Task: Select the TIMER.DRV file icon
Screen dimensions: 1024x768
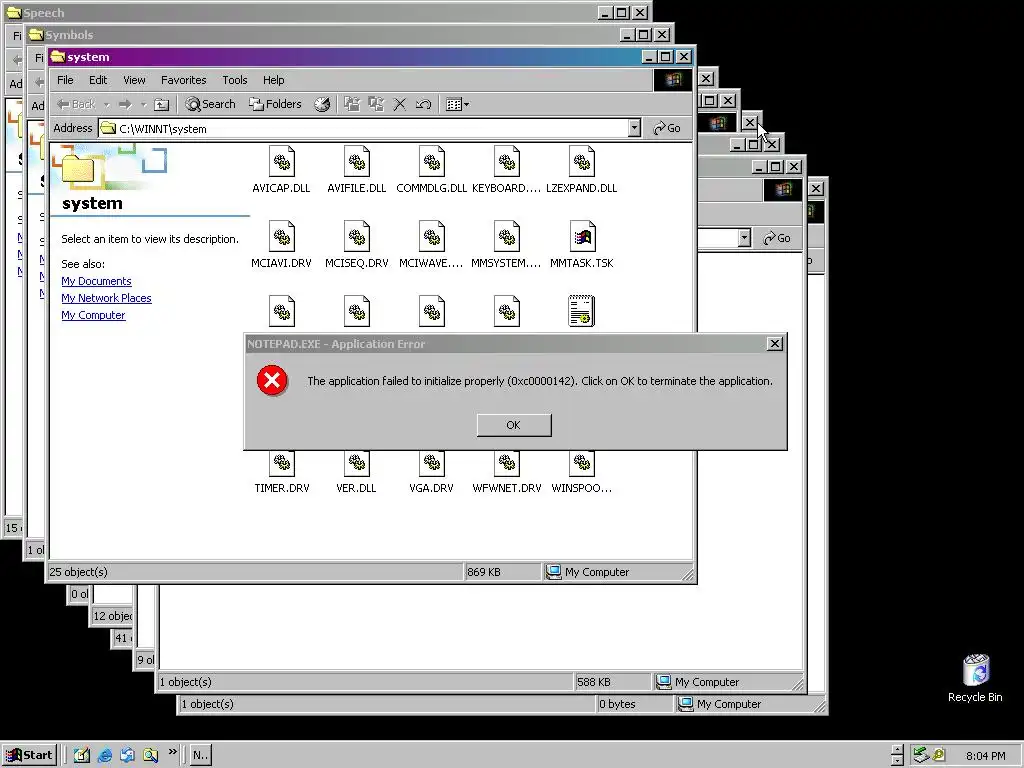Action: [281, 463]
